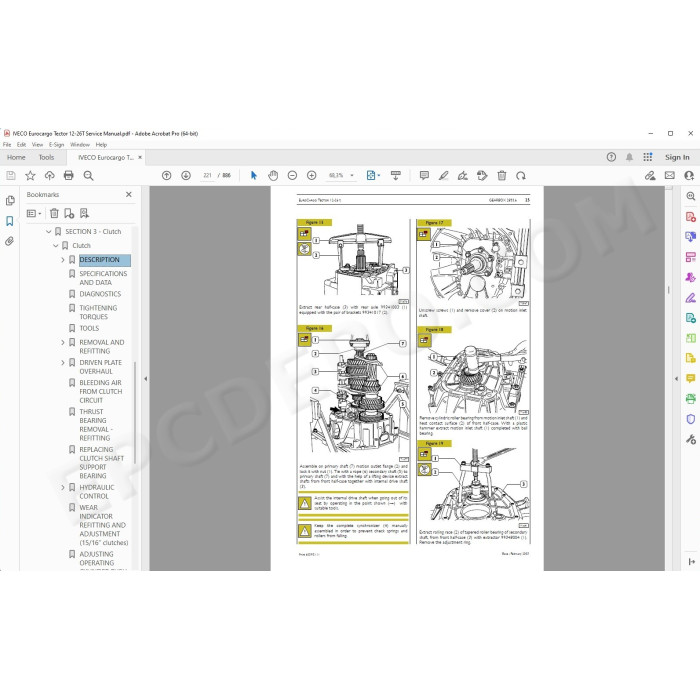The height and width of the screenshot is (700, 700).
Task: Choose the Selection arrow tool
Action: pos(254,175)
